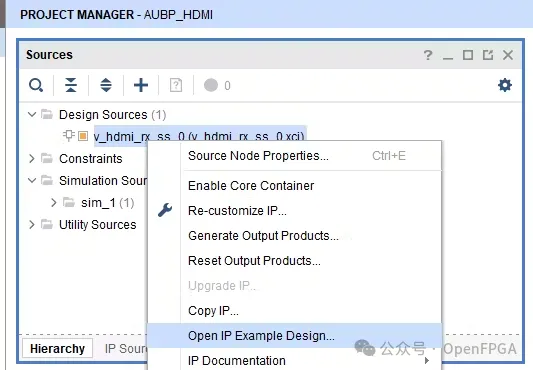Viewport: 533px width, 370px height.
Task: Close the Sources panel
Action: point(508,55)
